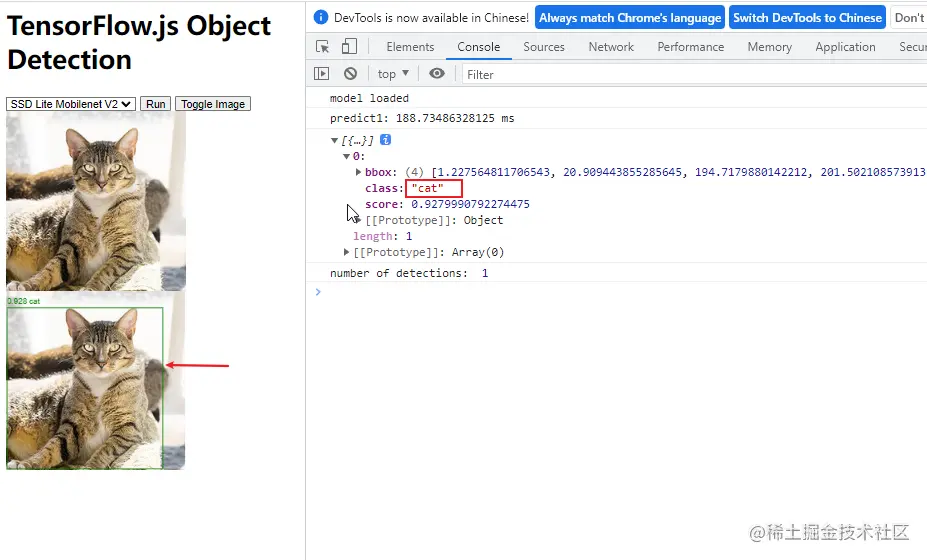Click the predict1: 188.73486328125 ms log

click(422, 118)
